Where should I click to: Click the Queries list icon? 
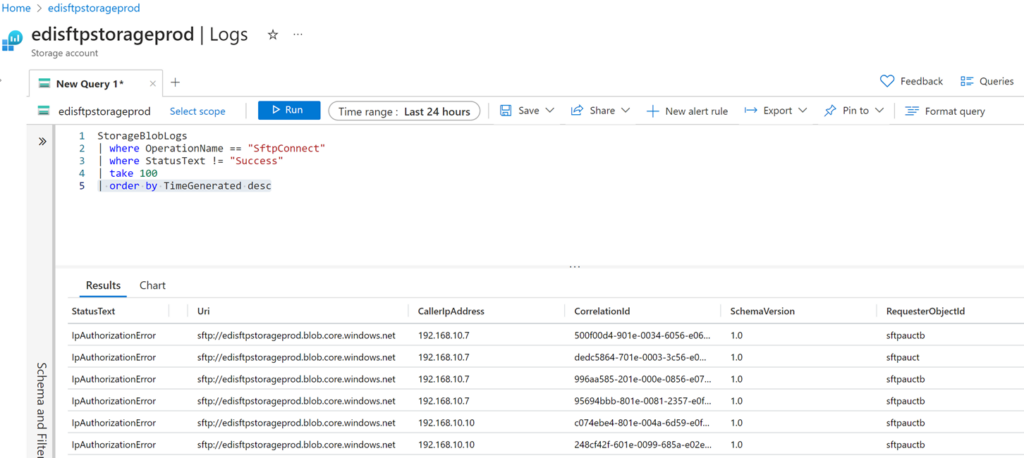(x=967, y=81)
